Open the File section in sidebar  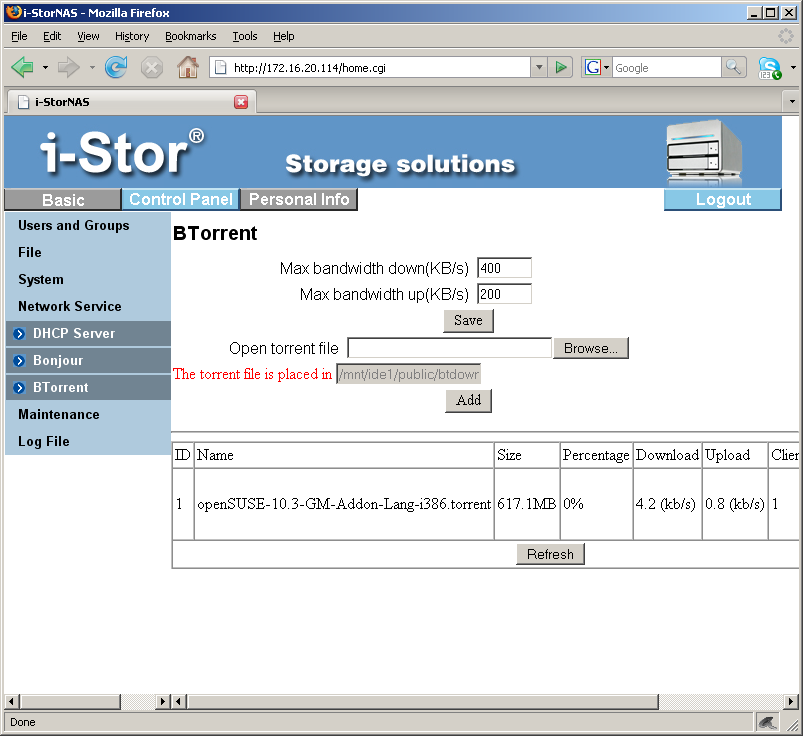click(30, 253)
